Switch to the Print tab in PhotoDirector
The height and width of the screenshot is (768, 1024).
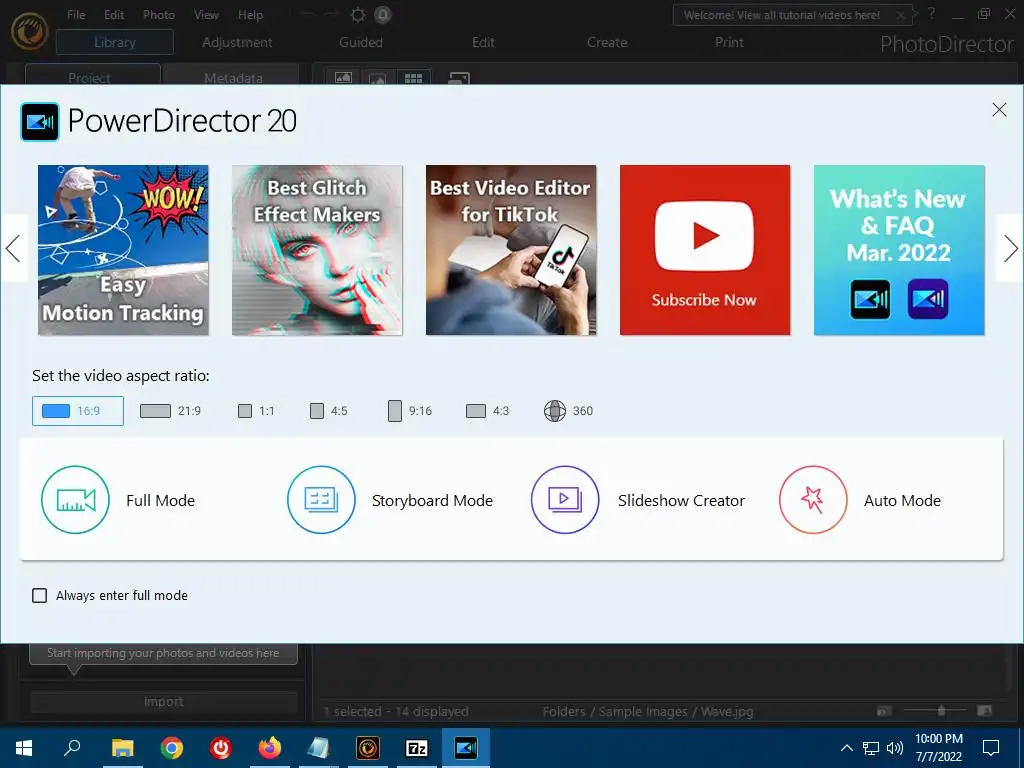(729, 42)
